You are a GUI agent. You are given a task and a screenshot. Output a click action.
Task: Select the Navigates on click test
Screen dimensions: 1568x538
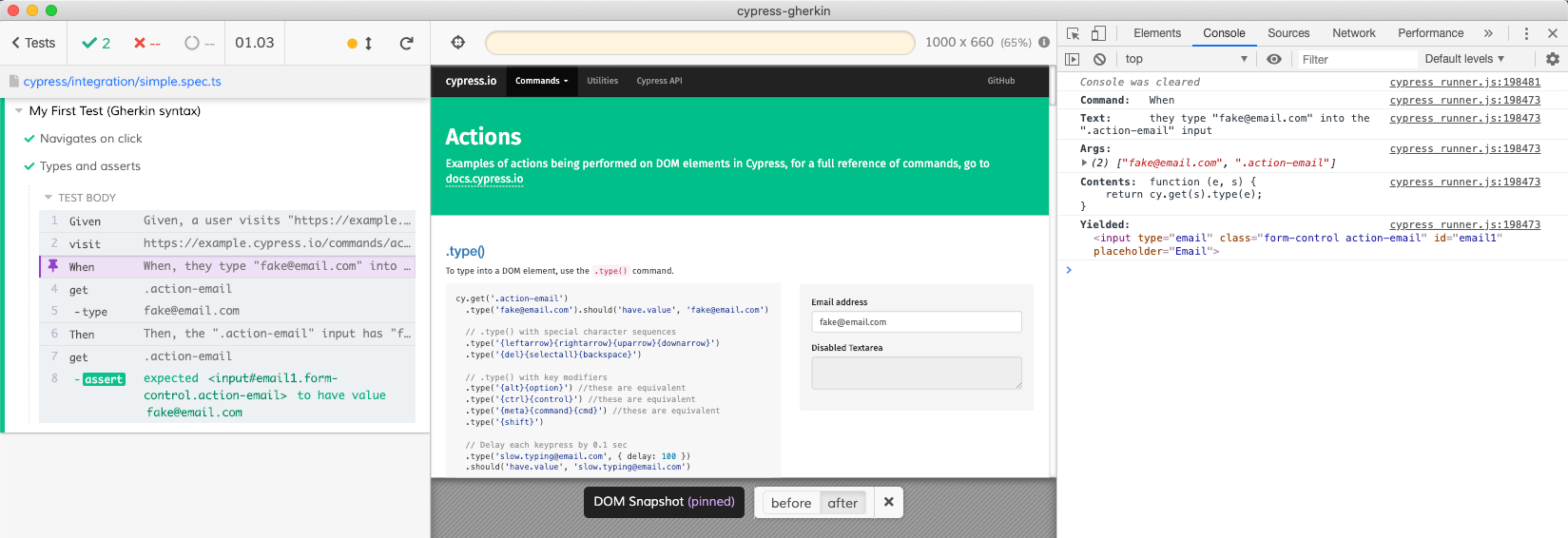[90, 139]
